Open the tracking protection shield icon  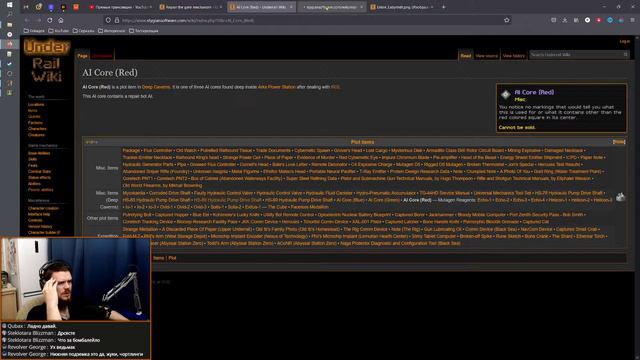click(x=108, y=20)
